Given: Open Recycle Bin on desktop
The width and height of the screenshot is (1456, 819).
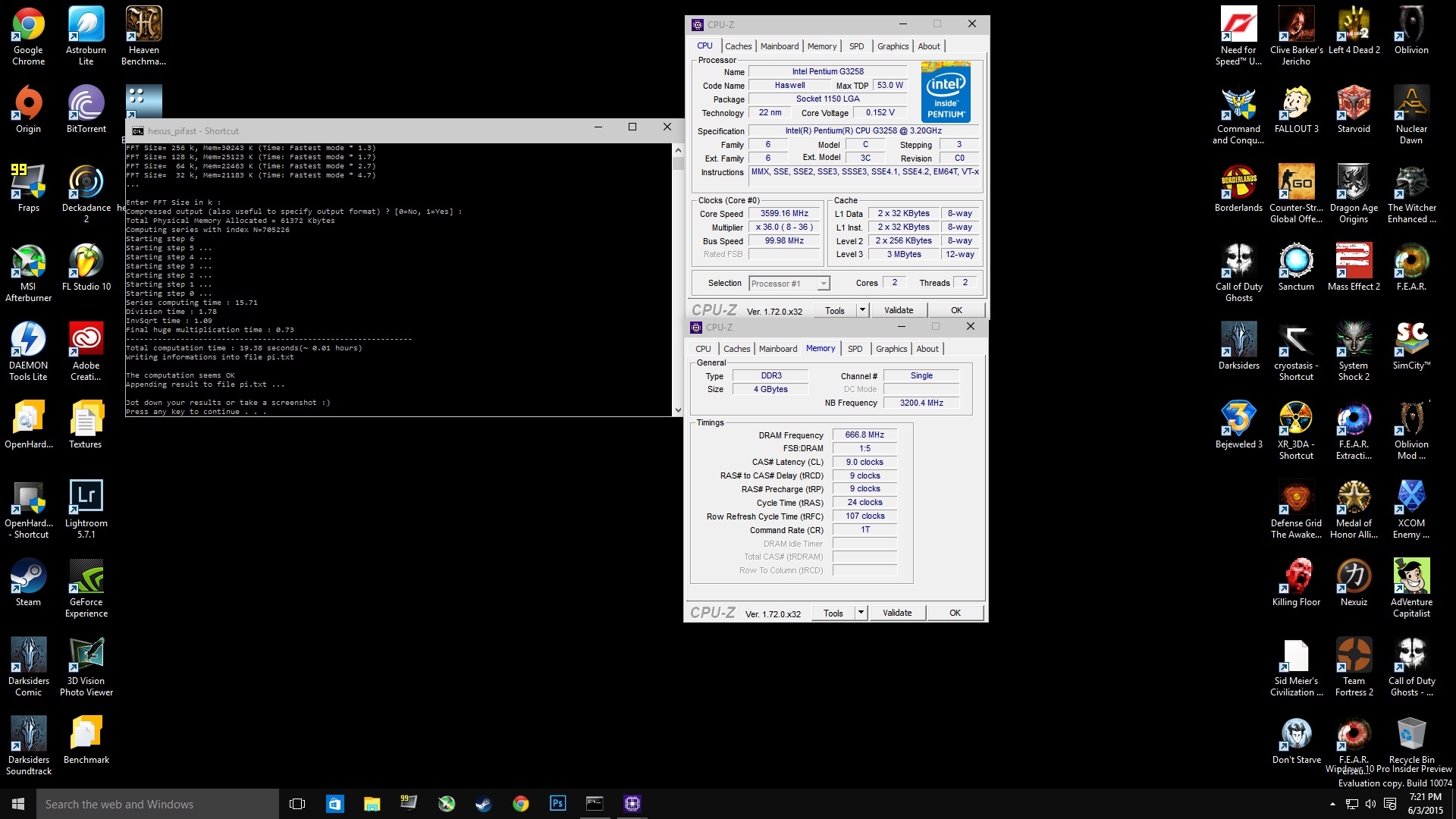Looking at the screenshot, I should (x=1411, y=740).
